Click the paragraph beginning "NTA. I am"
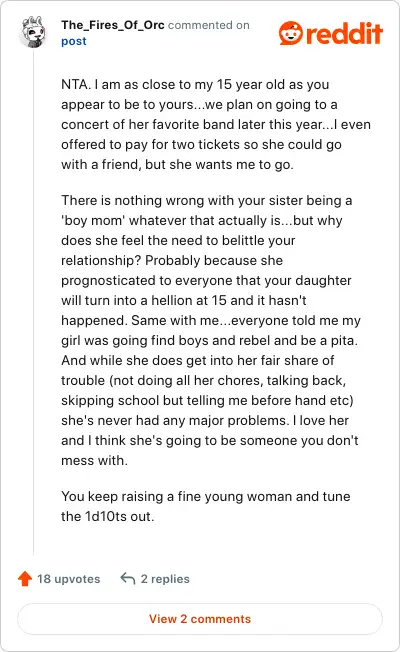Image resolution: width=400 pixels, height=652 pixels. tap(216, 124)
